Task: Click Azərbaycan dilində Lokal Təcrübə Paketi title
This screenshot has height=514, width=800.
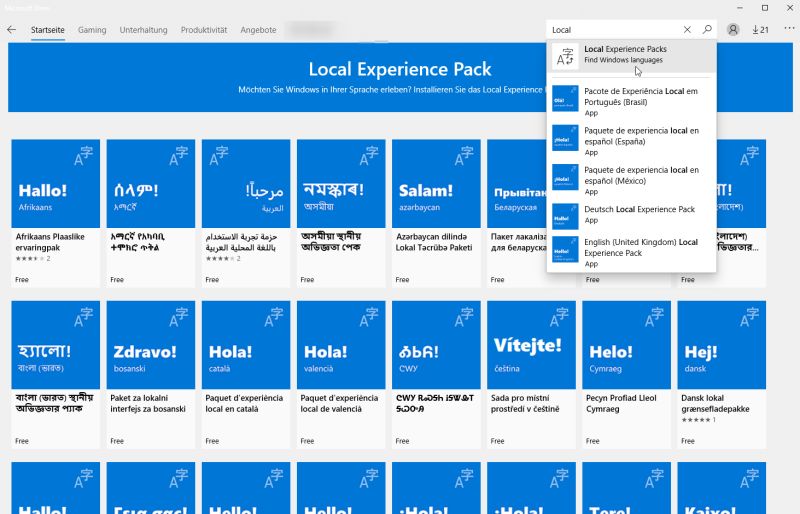Action: point(434,242)
